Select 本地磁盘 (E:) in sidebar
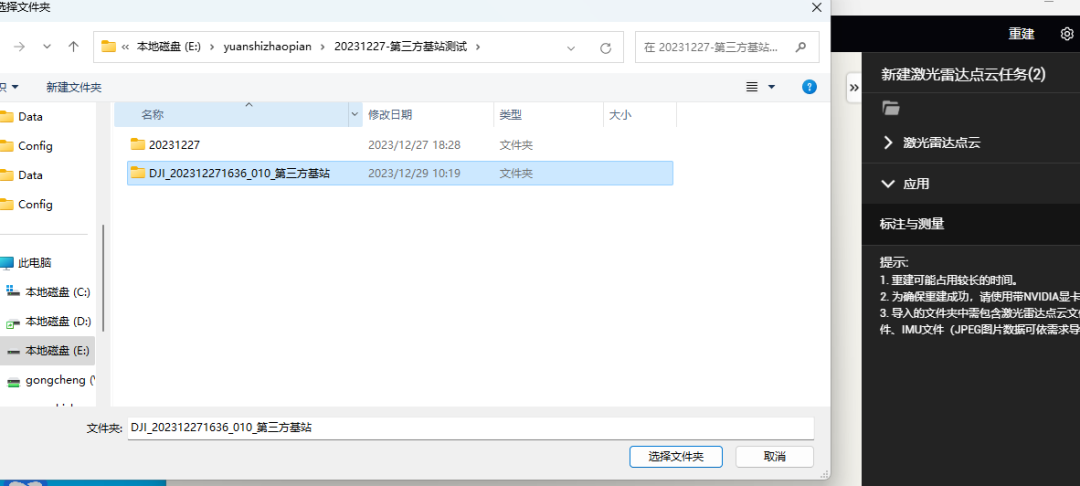 click(x=48, y=350)
